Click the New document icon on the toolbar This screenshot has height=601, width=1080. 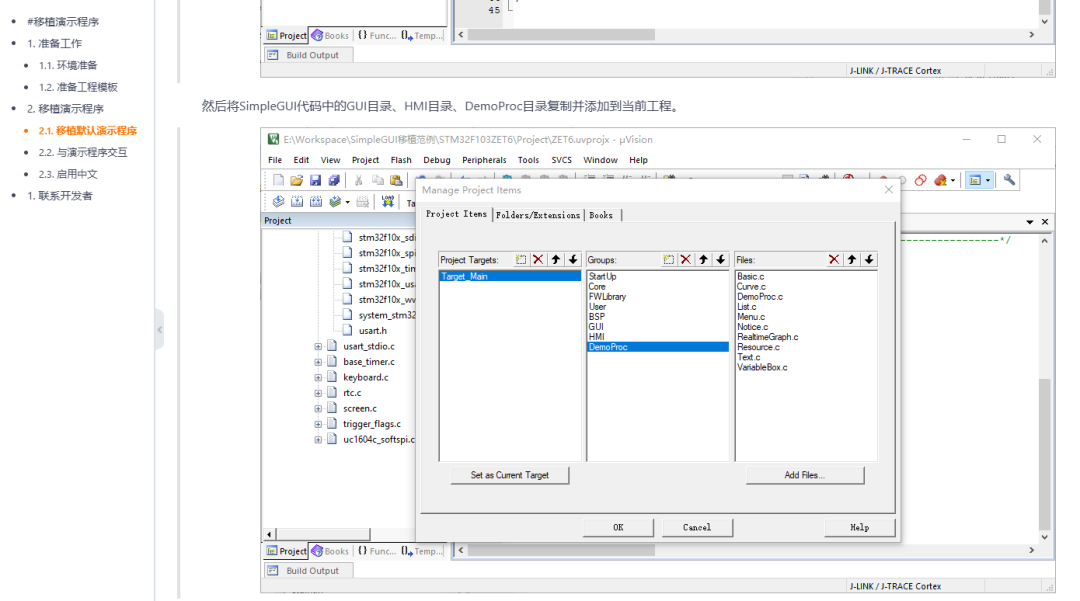[x=277, y=179]
